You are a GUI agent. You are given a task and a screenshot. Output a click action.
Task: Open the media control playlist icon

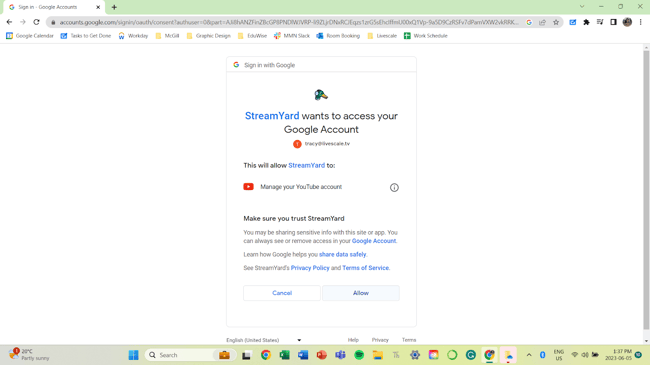[x=600, y=22]
